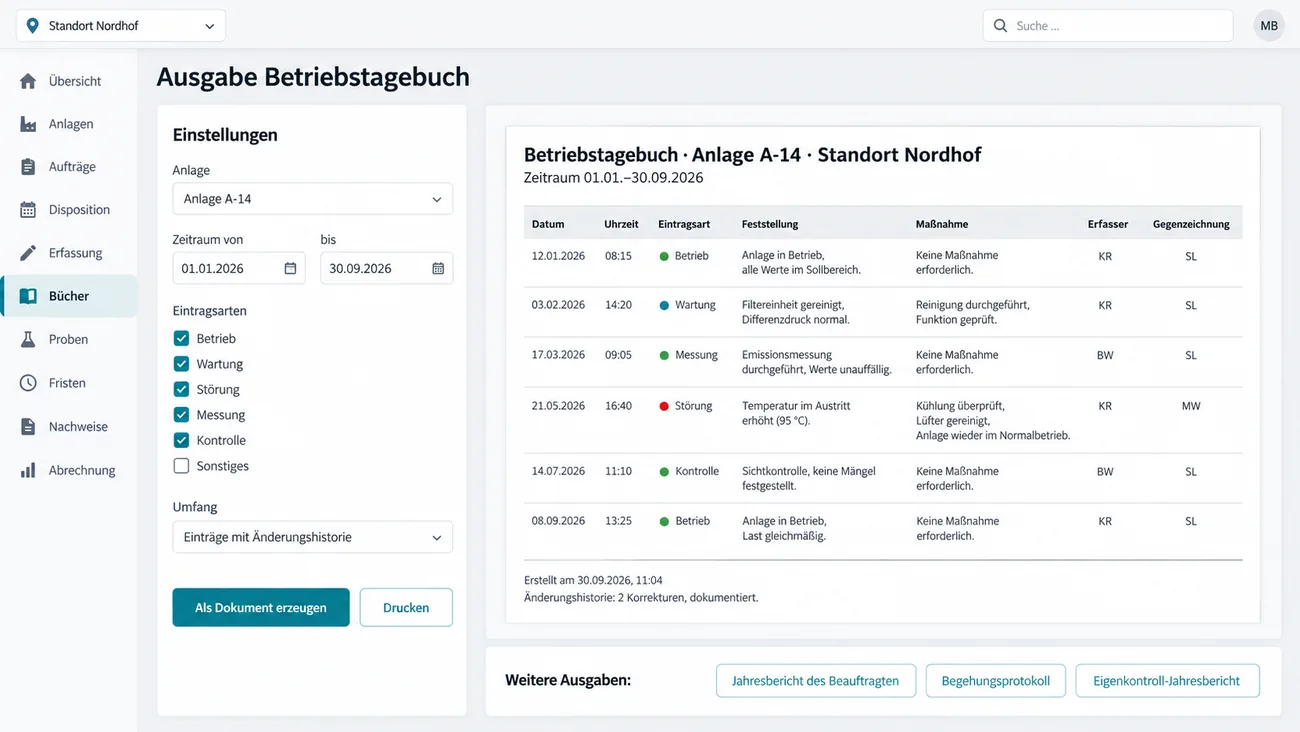
Task: Click the home icon beside Übersicht
Action: point(28,81)
